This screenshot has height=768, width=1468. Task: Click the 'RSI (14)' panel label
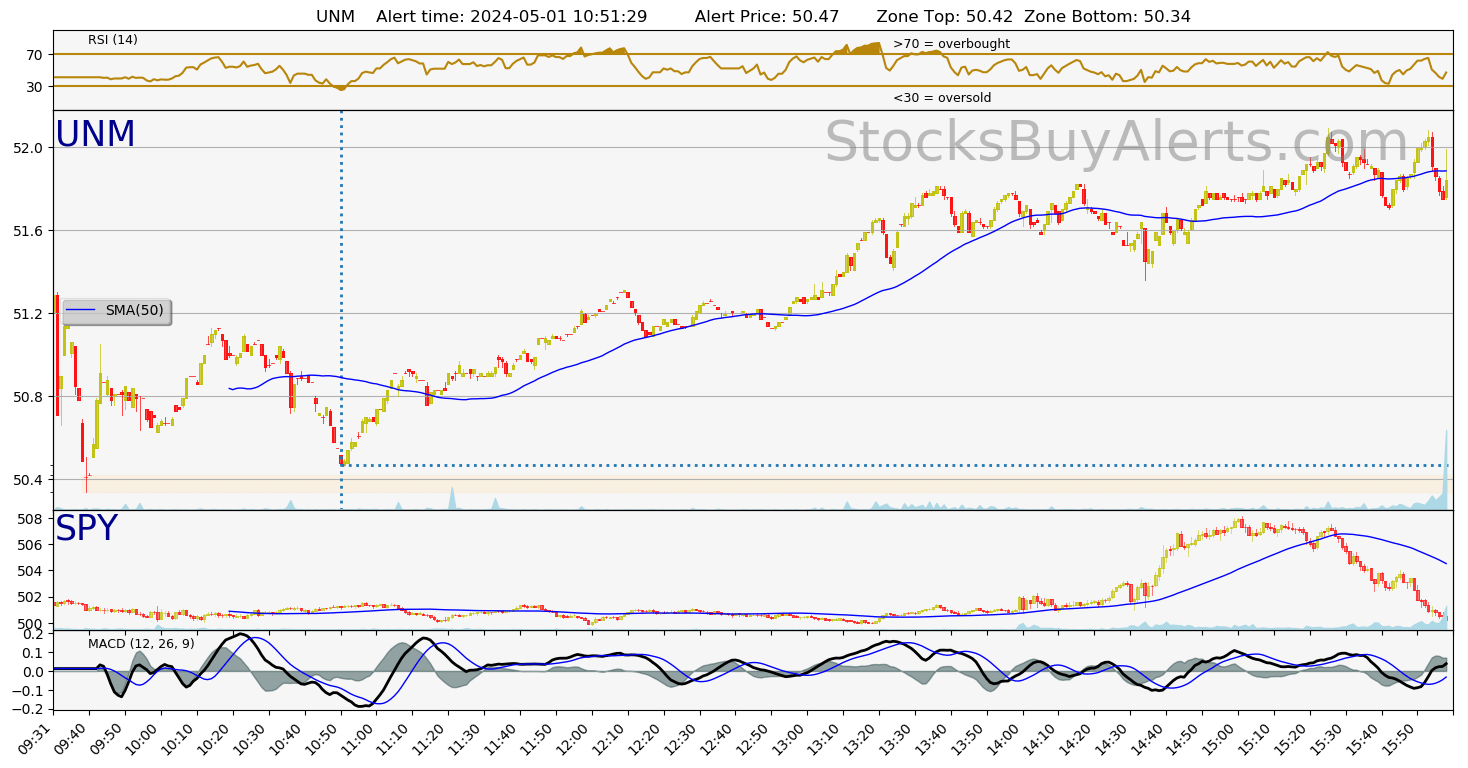click(113, 40)
